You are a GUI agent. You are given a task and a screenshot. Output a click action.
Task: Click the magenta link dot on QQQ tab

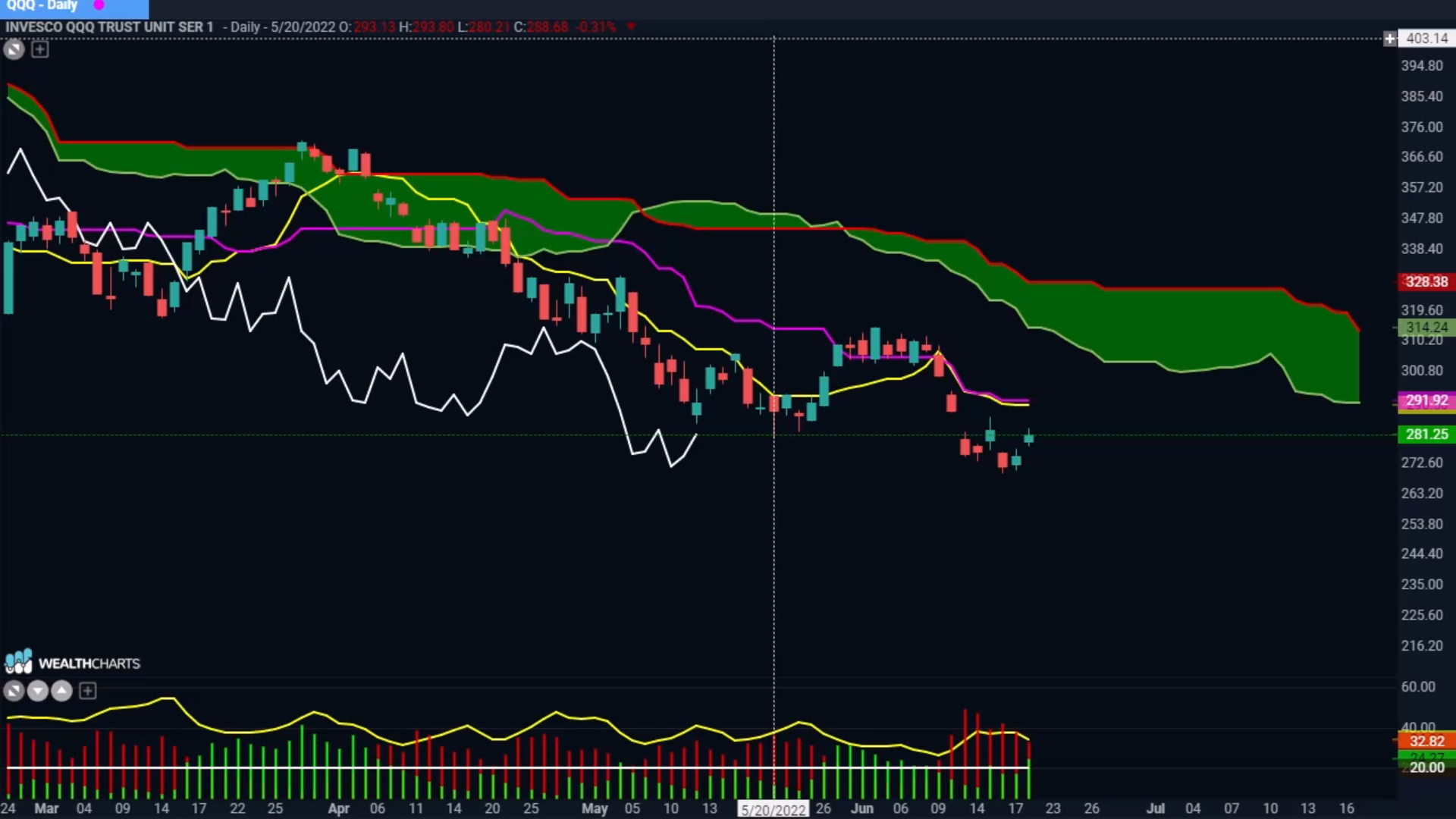click(x=99, y=5)
